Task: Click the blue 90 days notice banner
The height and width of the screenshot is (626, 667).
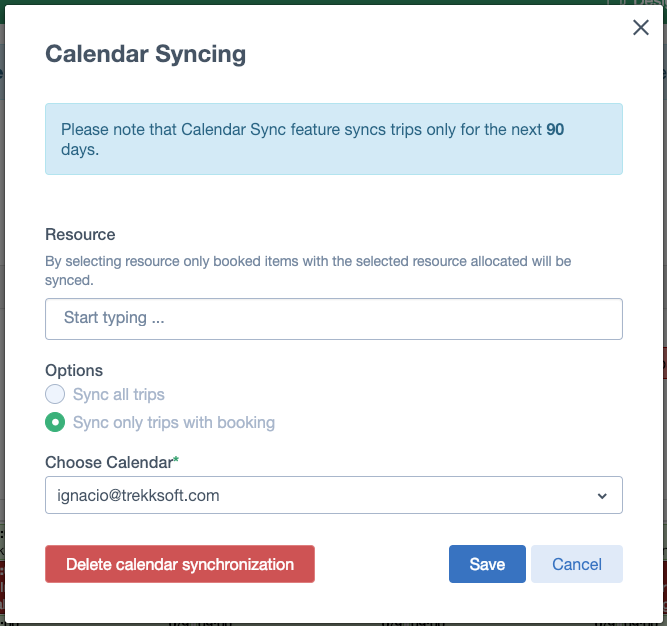Action: point(334,139)
